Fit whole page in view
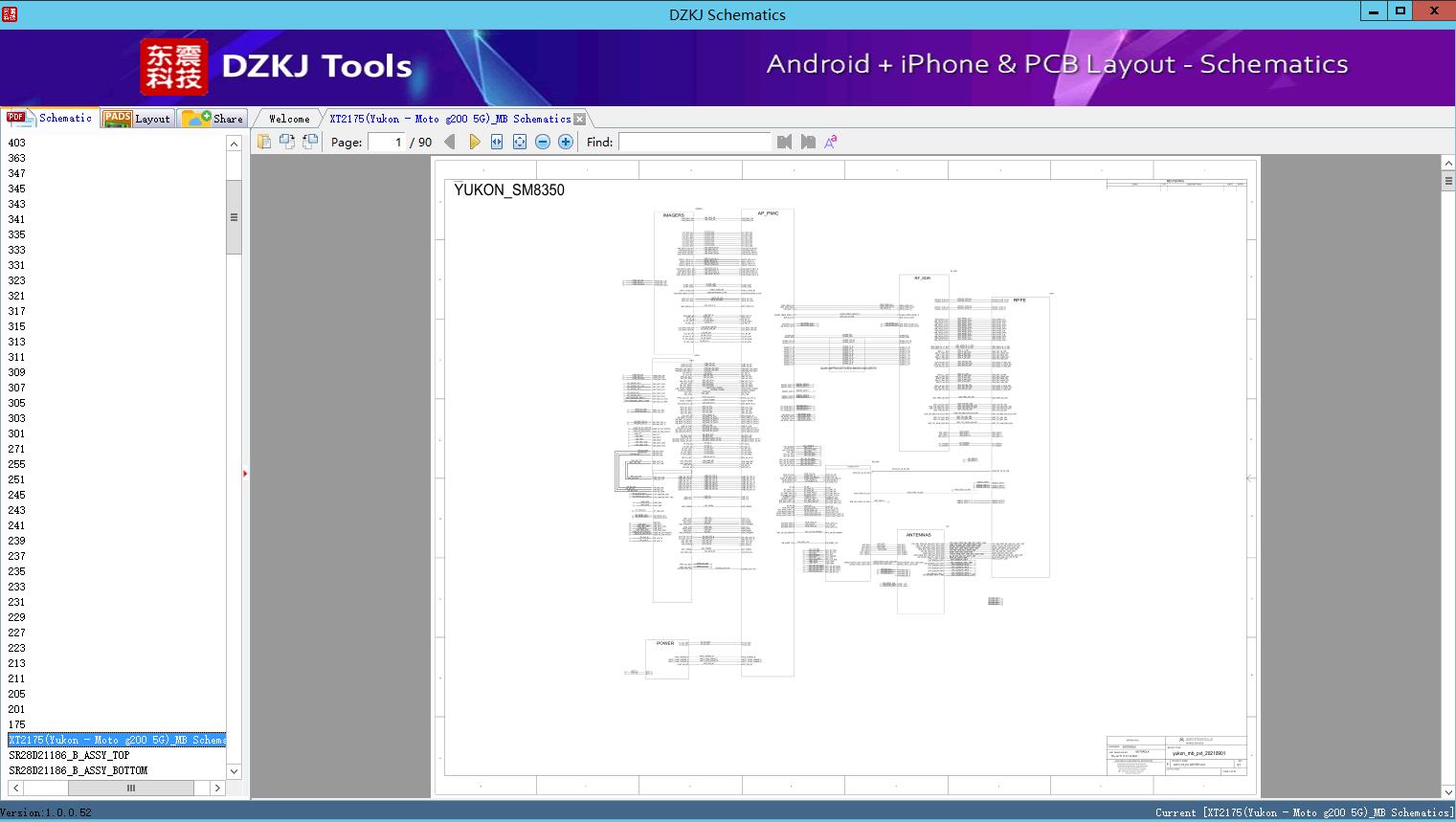Viewport: 1456px width, 822px height. pyautogui.click(x=520, y=142)
